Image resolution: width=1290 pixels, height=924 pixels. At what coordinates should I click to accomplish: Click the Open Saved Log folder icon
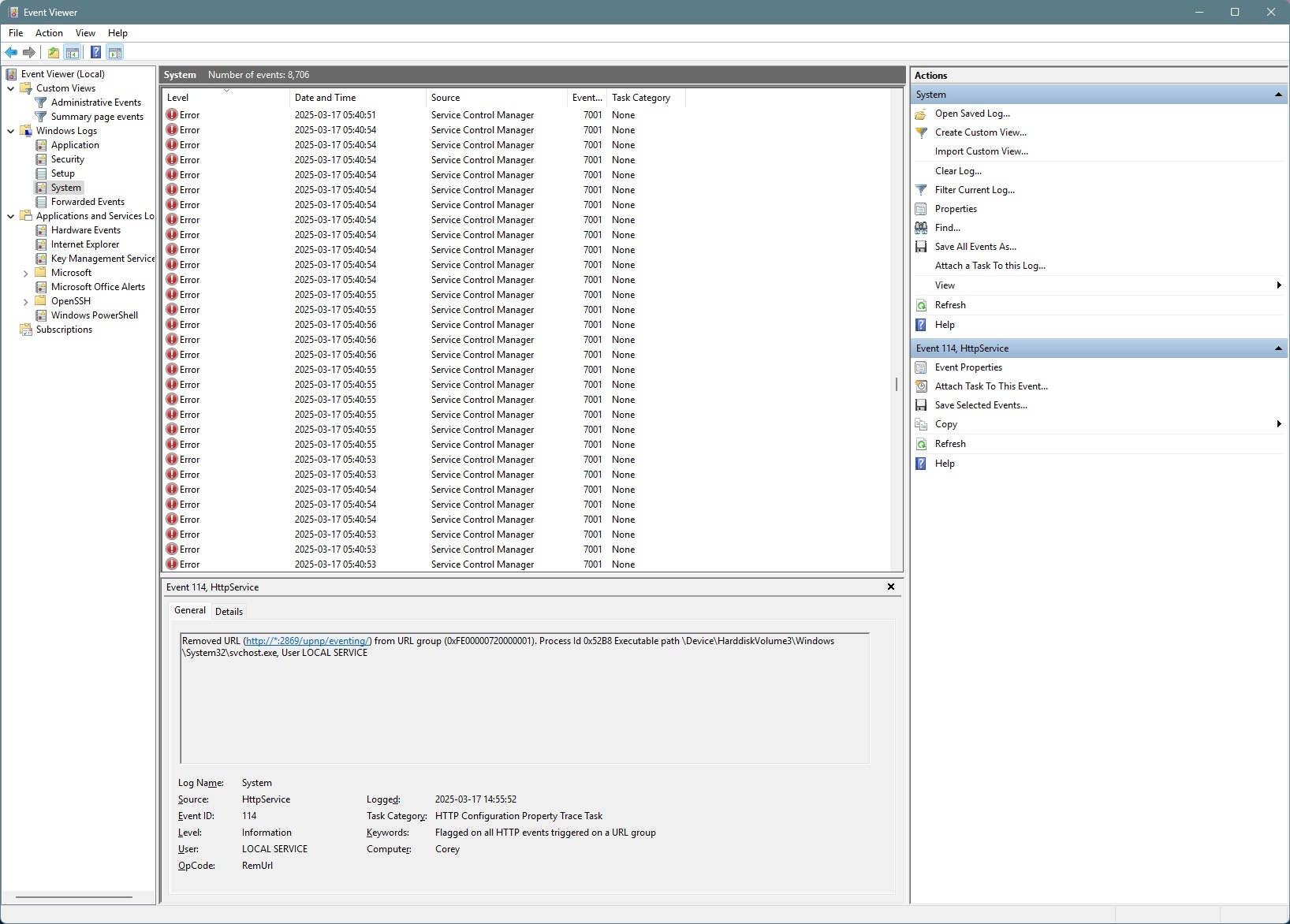[921, 114]
